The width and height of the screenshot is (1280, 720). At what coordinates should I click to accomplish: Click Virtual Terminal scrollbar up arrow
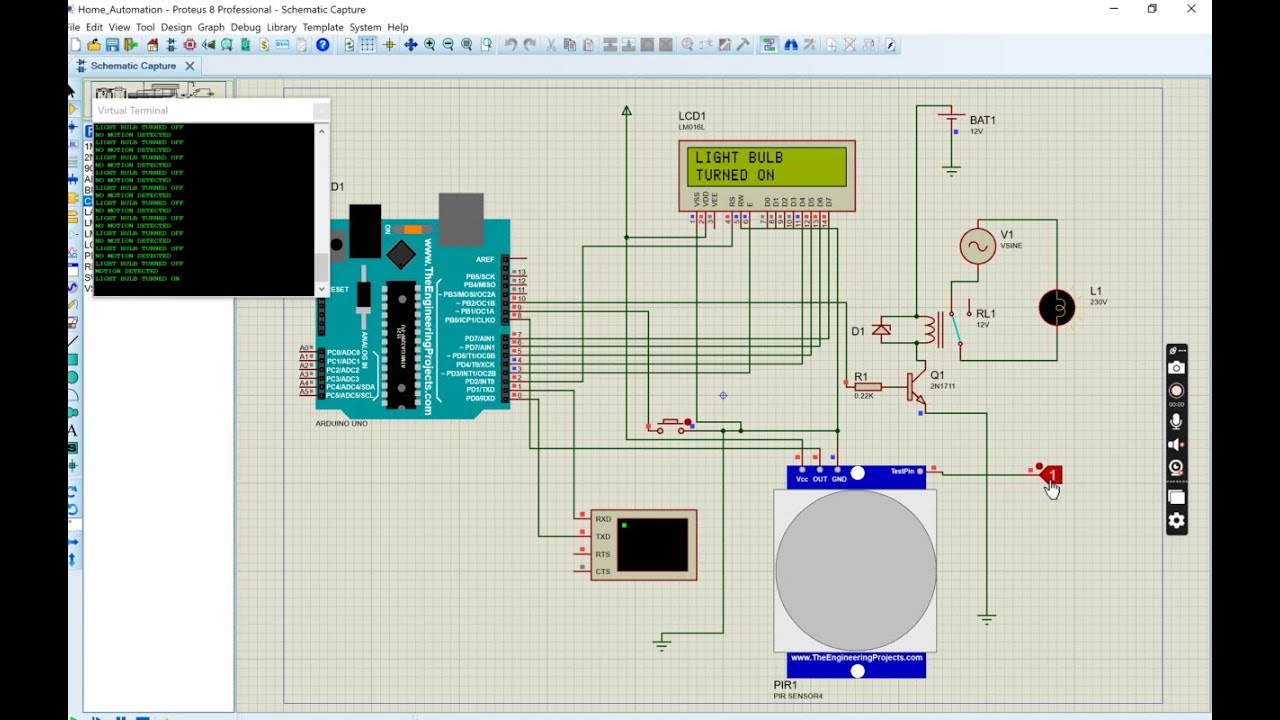coord(322,131)
